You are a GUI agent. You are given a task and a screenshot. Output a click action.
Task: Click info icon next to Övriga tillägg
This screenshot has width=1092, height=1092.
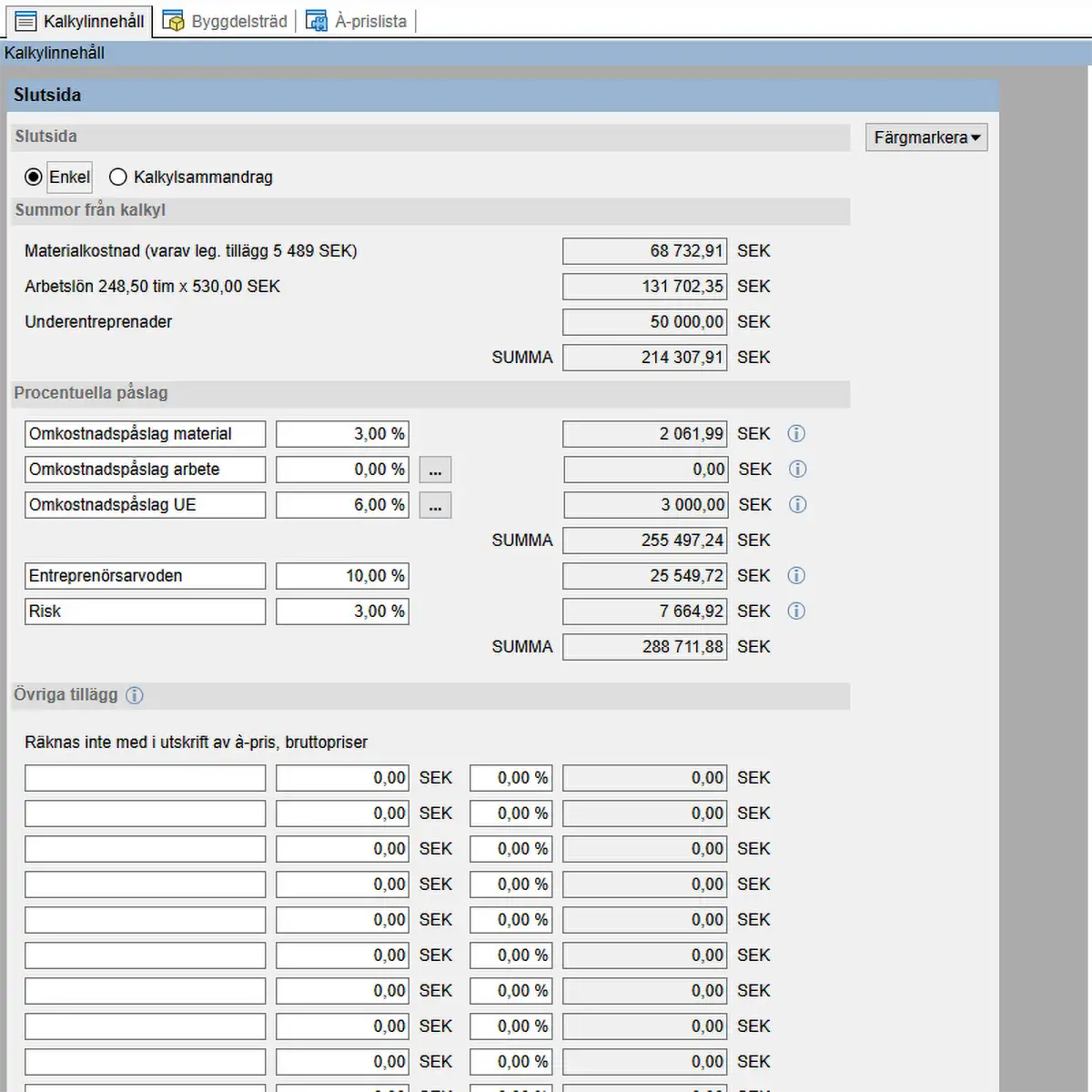pos(135,695)
